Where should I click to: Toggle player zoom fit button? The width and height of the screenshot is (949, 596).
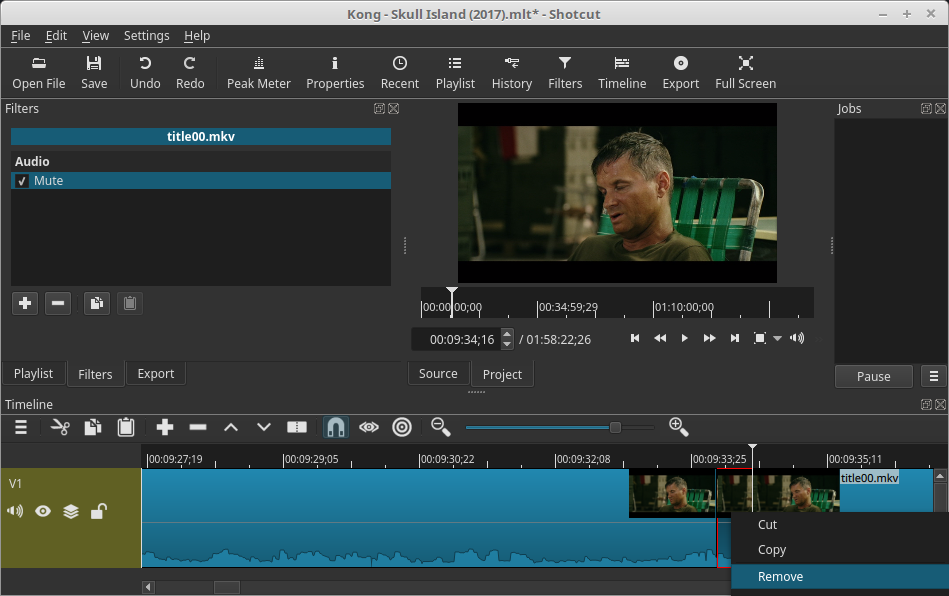(760, 338)
